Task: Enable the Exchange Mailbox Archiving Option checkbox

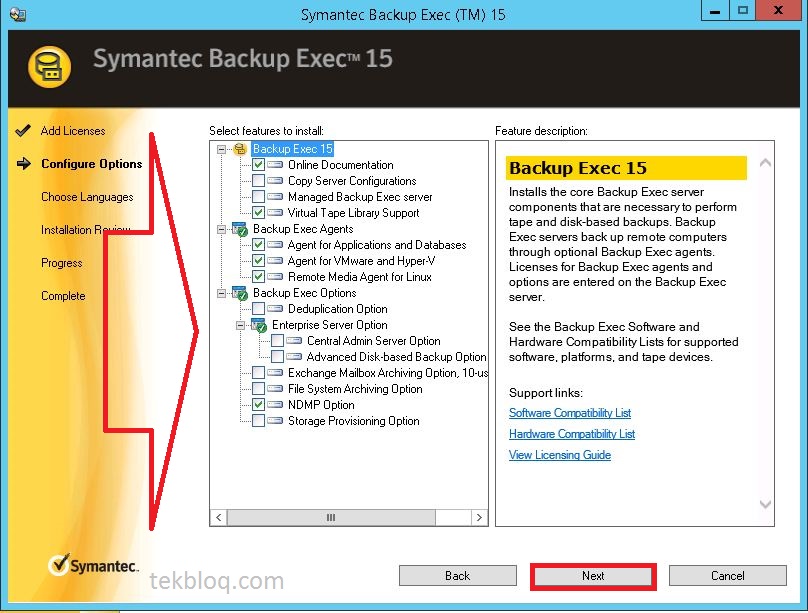Action: pyautogui.click(x=259, y=373)
